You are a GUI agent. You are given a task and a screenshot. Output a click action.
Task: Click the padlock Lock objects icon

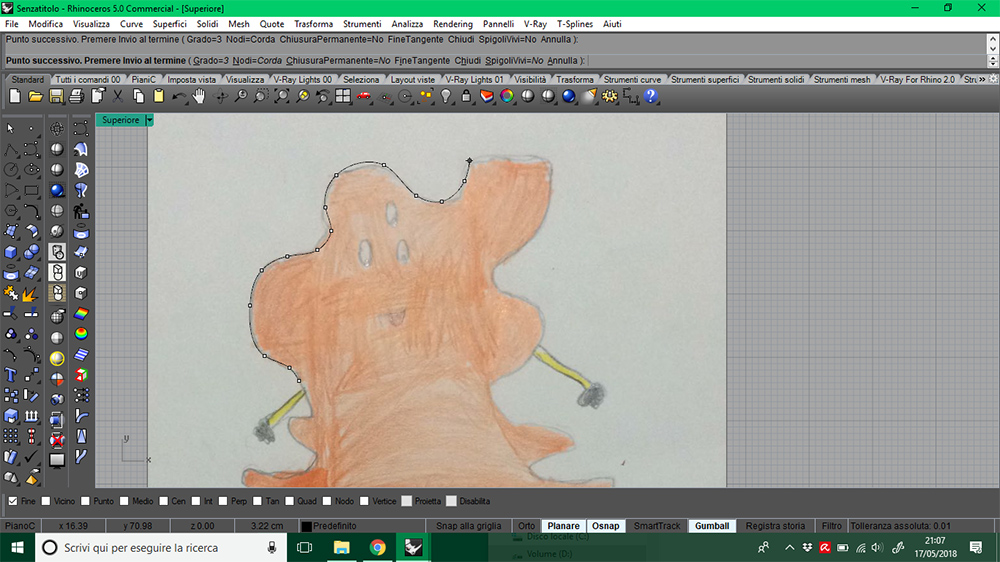tap(466, 96)
